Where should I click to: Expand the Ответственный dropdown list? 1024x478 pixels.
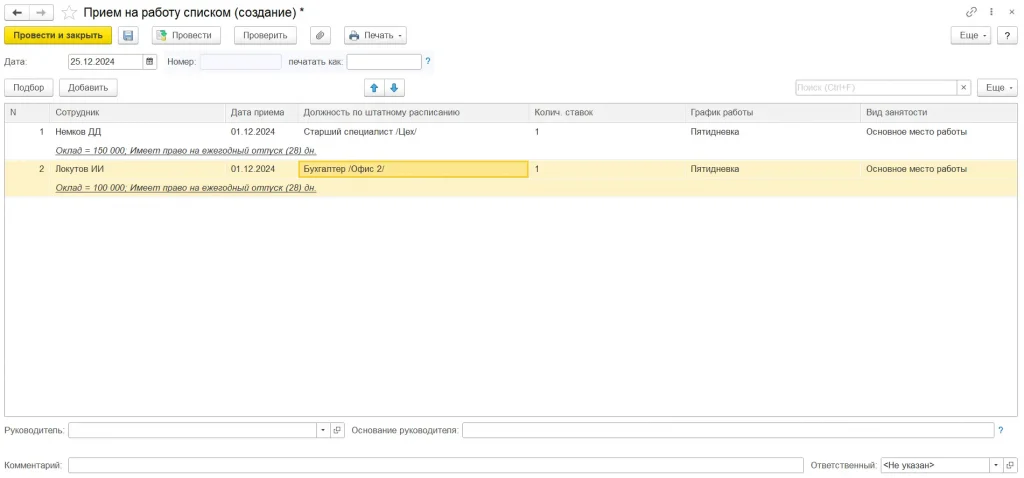point(995,465)
